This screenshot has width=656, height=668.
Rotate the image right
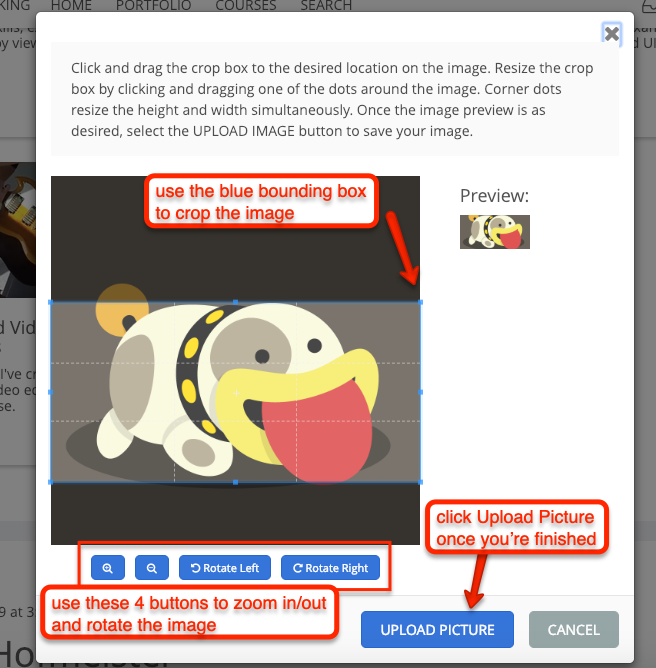click(x=330, y=567)
